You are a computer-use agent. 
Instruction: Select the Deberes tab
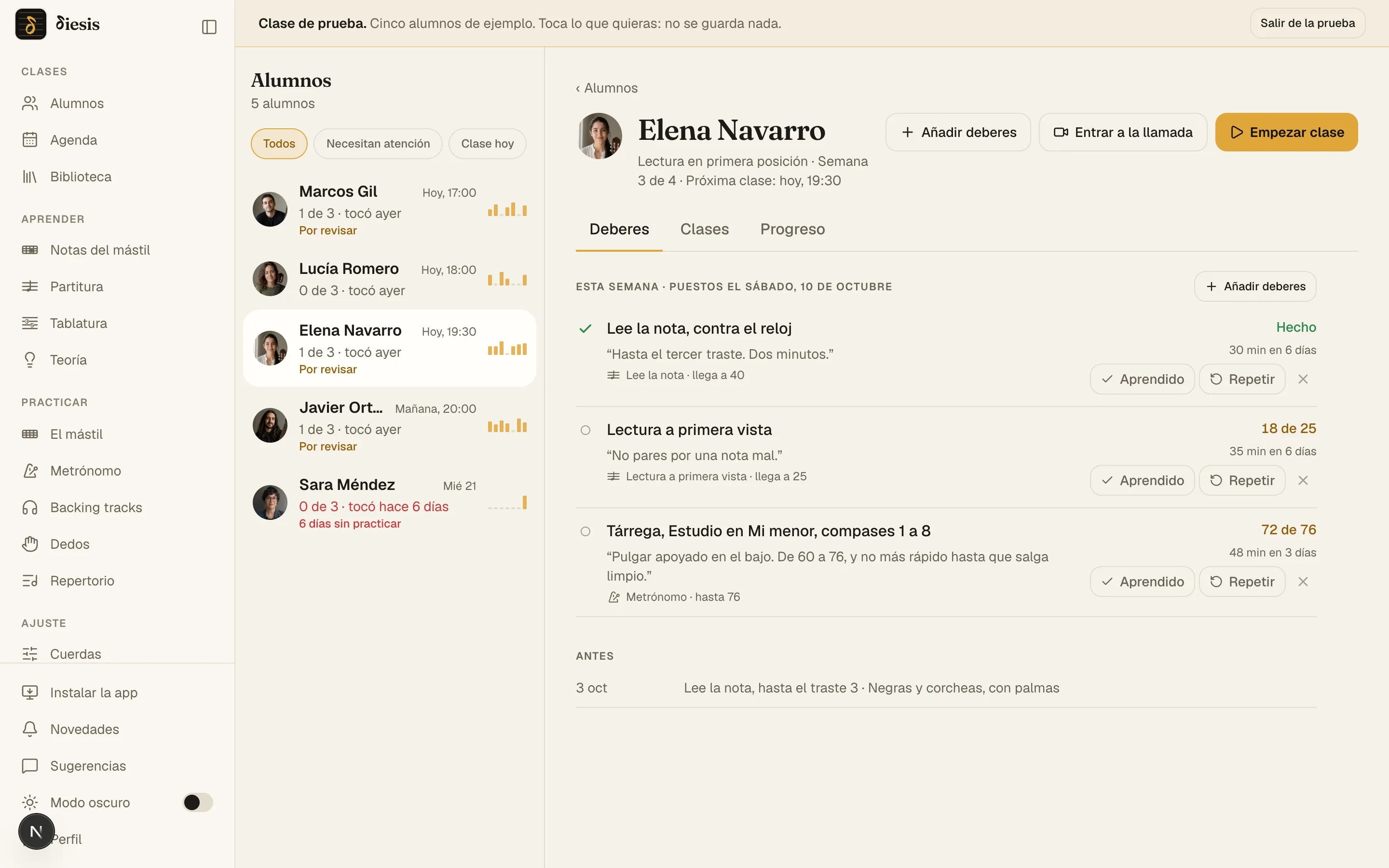coord(619,229)
